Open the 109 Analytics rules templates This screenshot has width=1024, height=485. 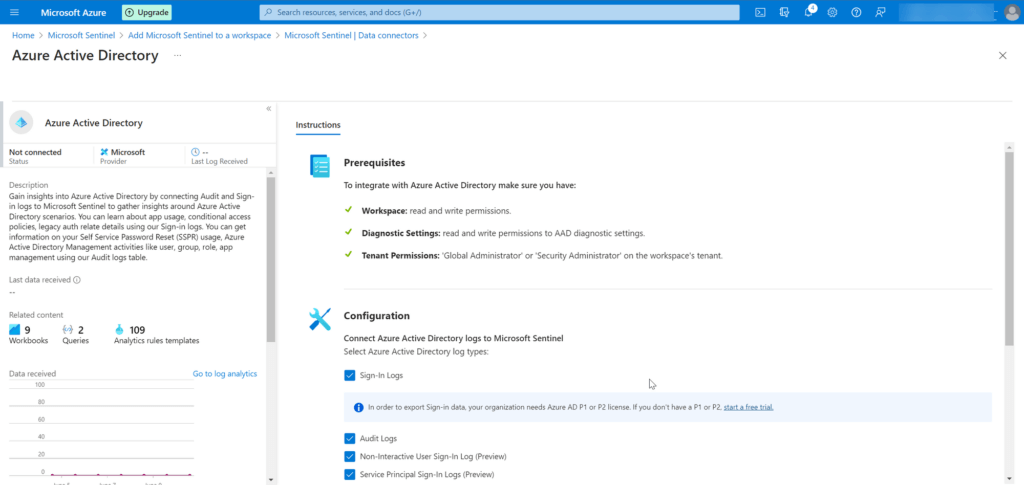click(157, 334)
